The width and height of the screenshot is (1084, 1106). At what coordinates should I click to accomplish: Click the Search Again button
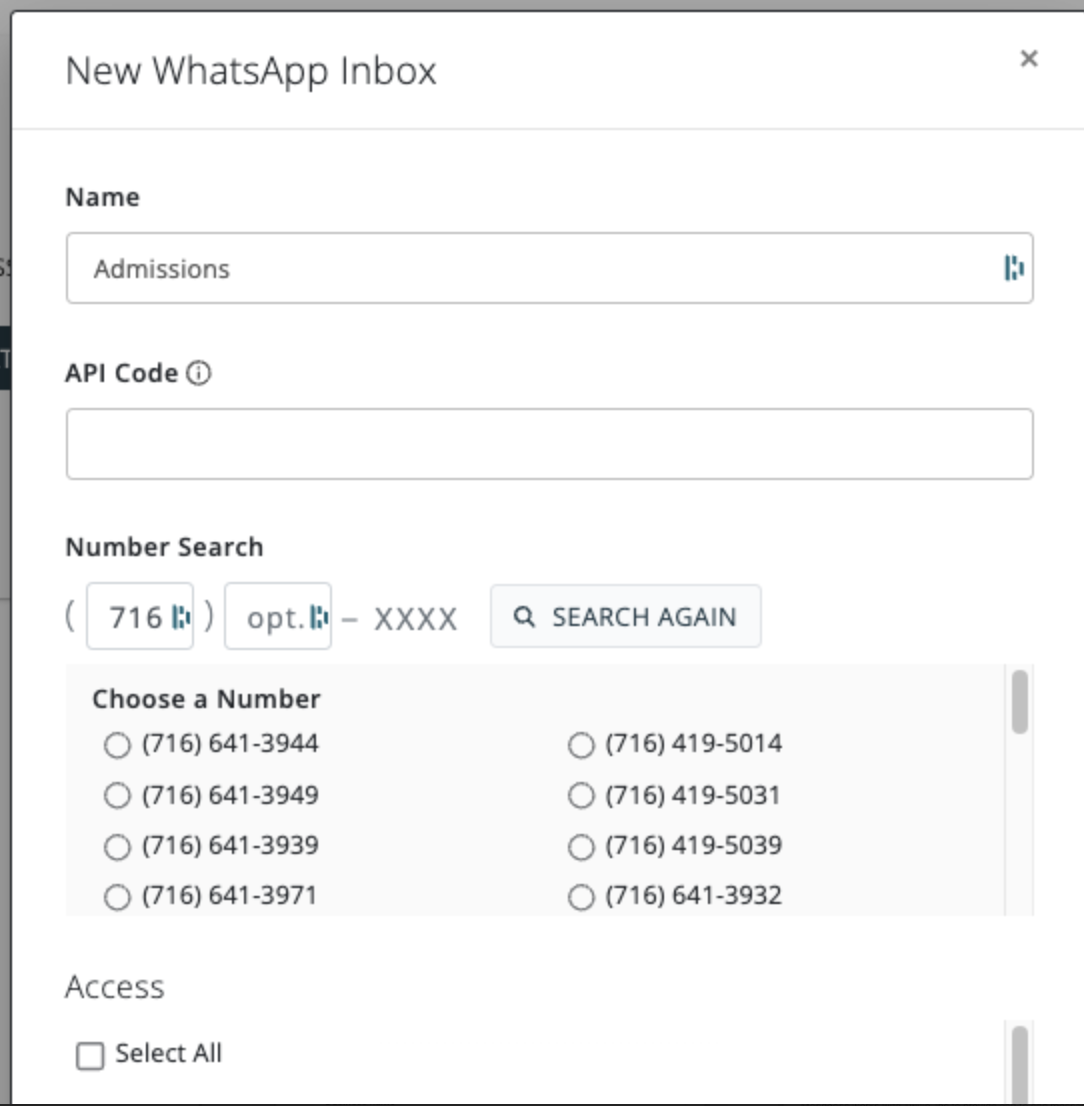point(625,617)
